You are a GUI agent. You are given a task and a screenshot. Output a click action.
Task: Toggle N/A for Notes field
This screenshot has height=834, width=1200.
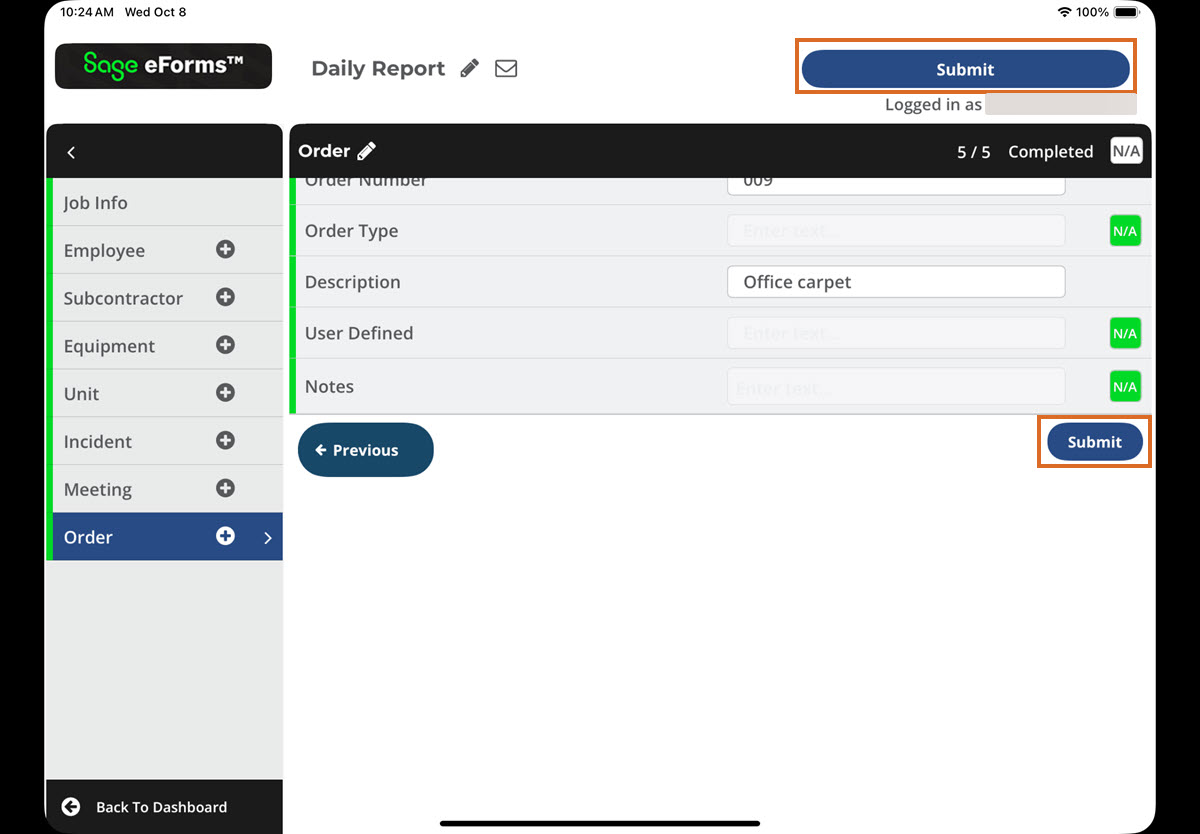coord(1125,386)
